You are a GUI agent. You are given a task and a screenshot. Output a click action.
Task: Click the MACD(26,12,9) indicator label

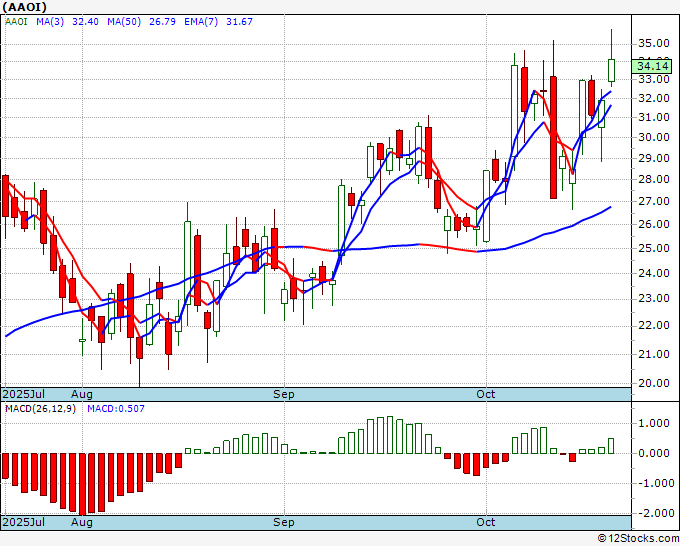pos(40,409)
